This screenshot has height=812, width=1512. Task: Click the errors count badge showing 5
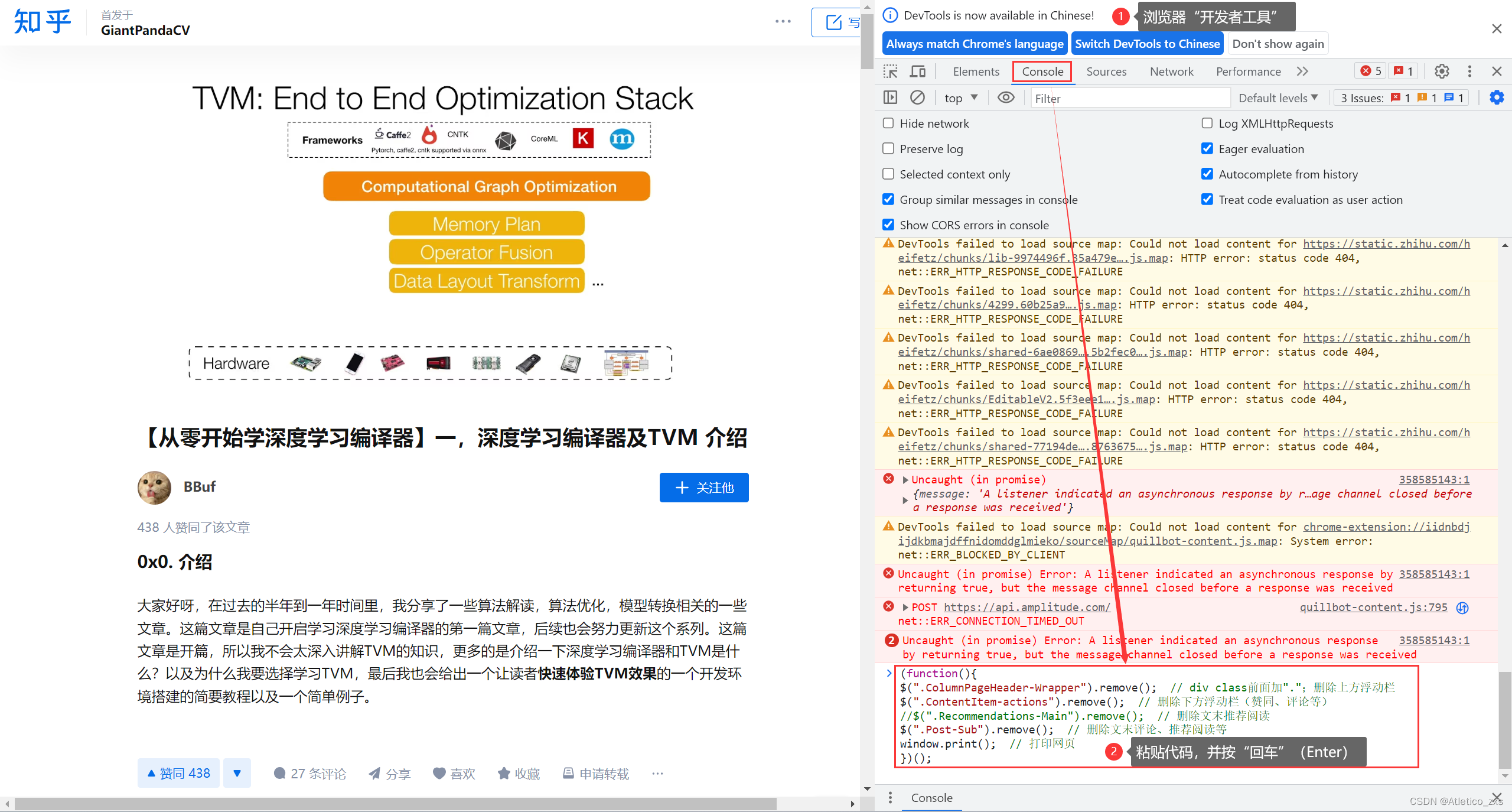(x=1370, y=71)
